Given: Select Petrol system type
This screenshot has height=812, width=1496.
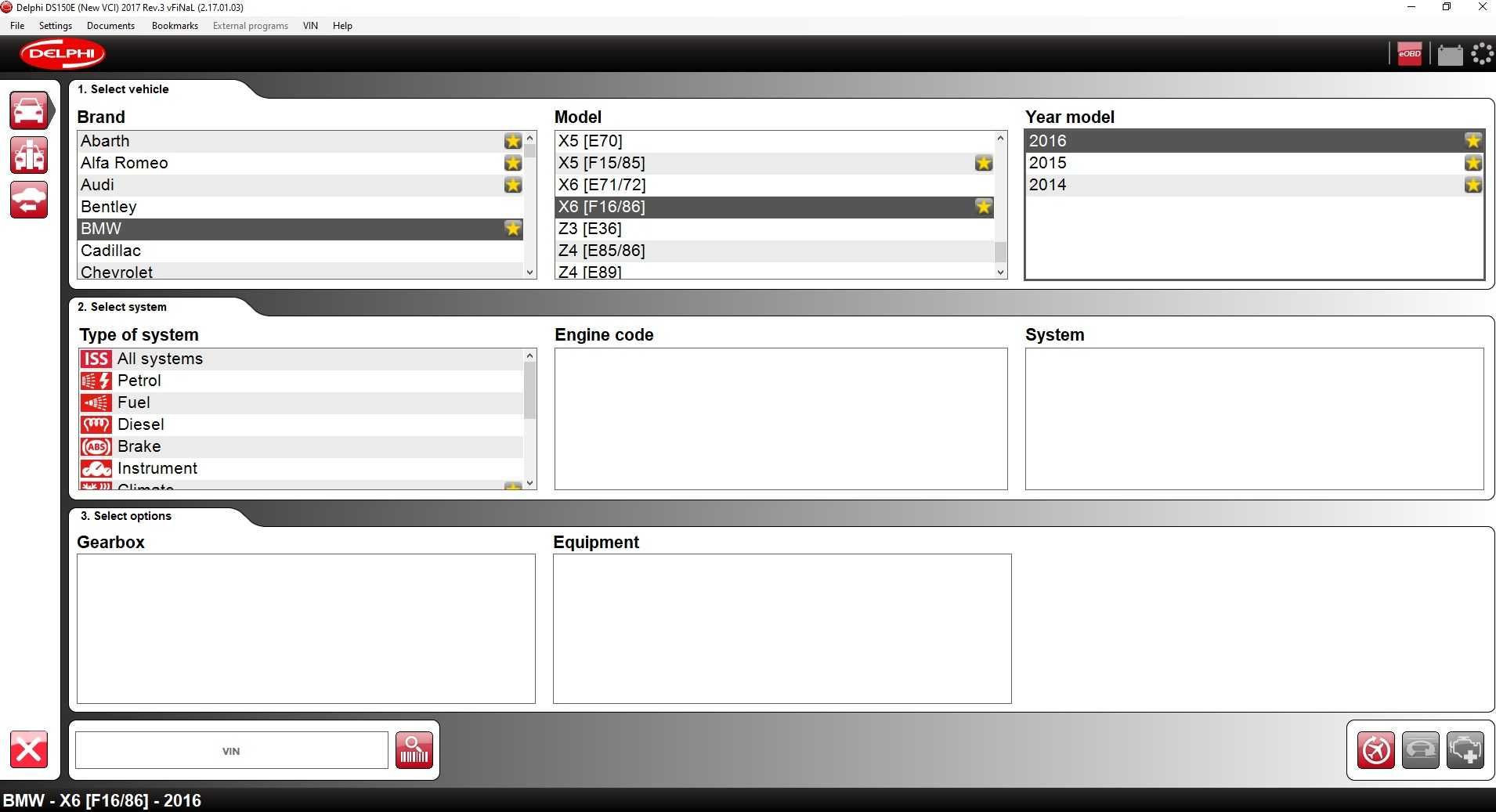Looking at the screenshot, I should click(301, 381).
